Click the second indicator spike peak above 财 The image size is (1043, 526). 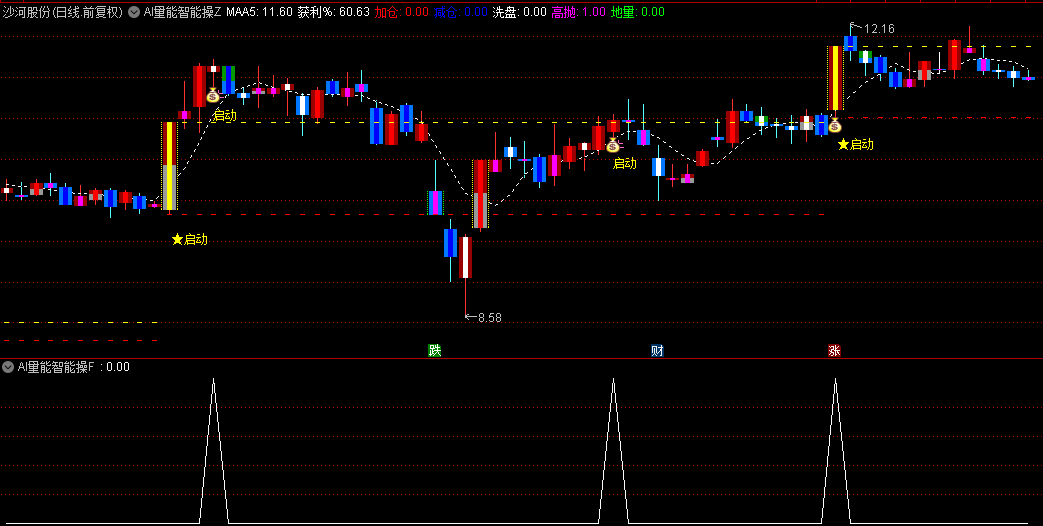(613, 379)
